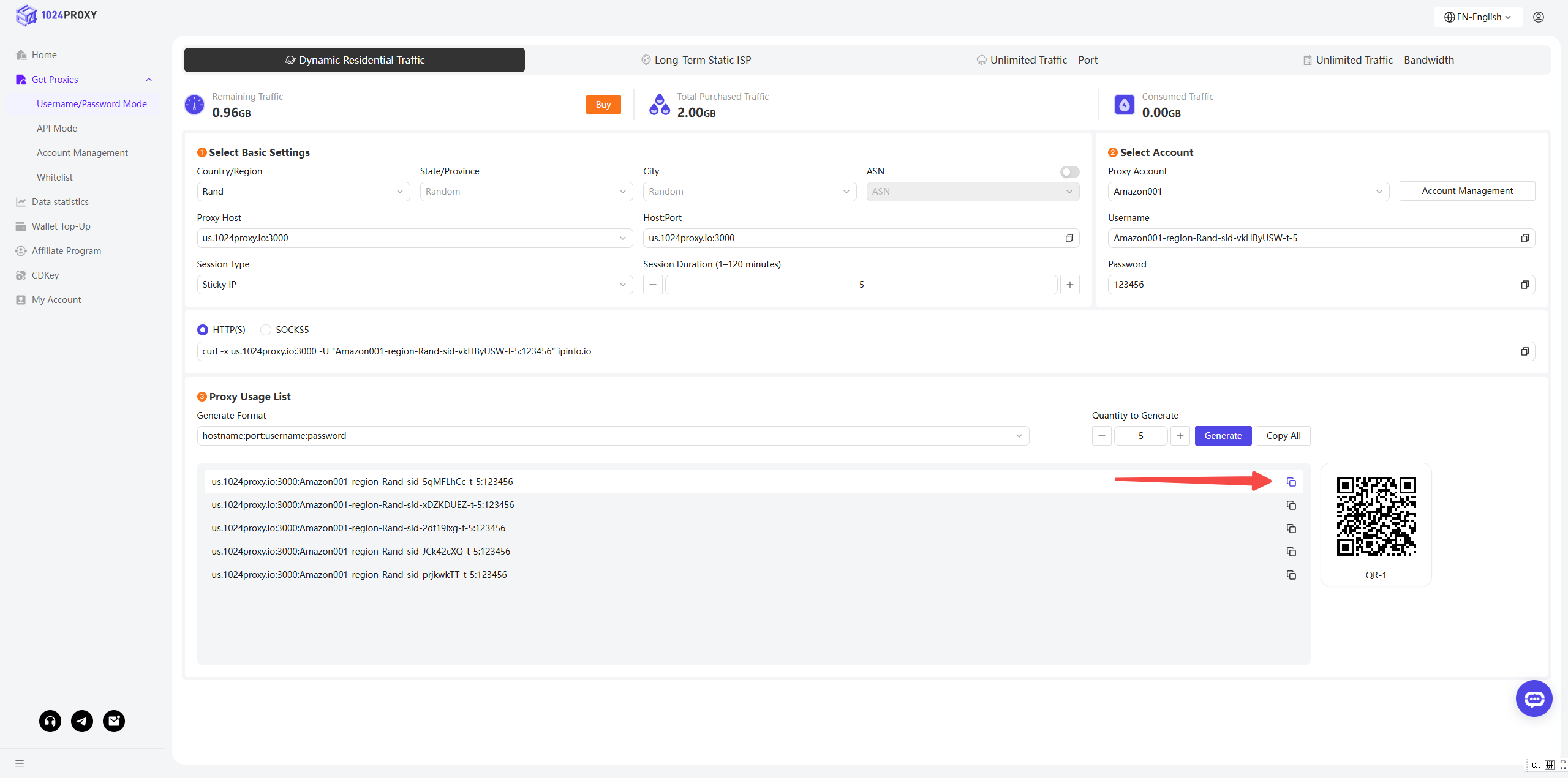Increase Session Duration with plus button

1069,285
